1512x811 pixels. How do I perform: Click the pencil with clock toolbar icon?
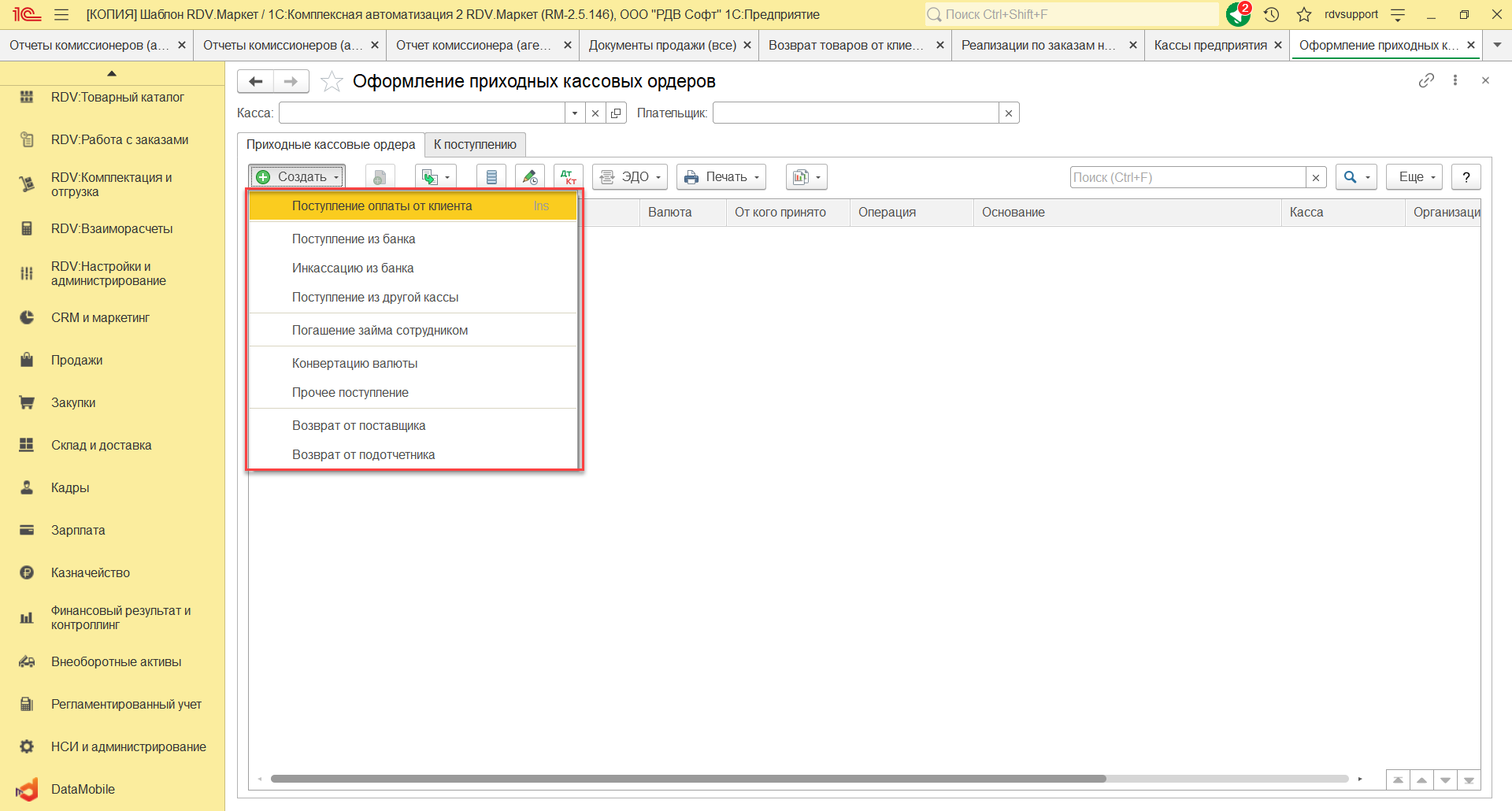[x=530, y=177]
